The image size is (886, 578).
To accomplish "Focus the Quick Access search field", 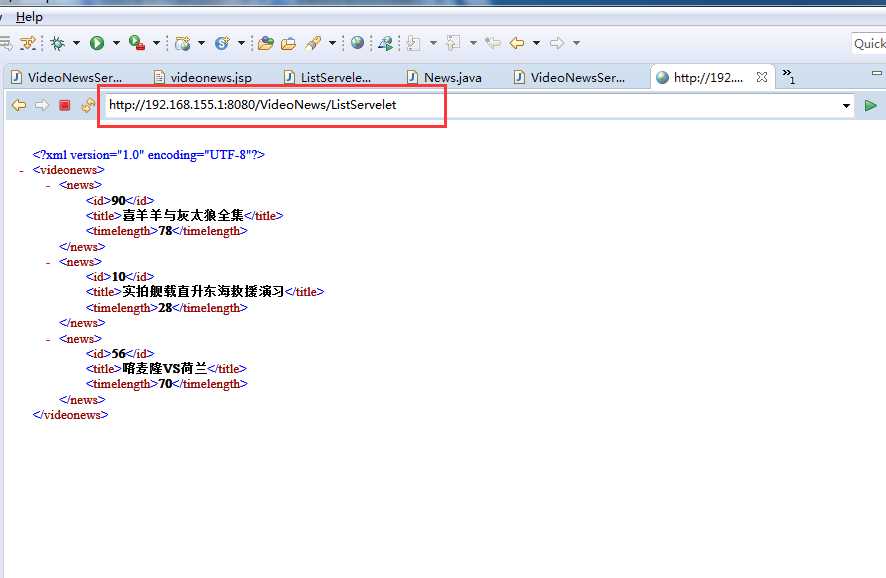I will [x=868, y=44].
